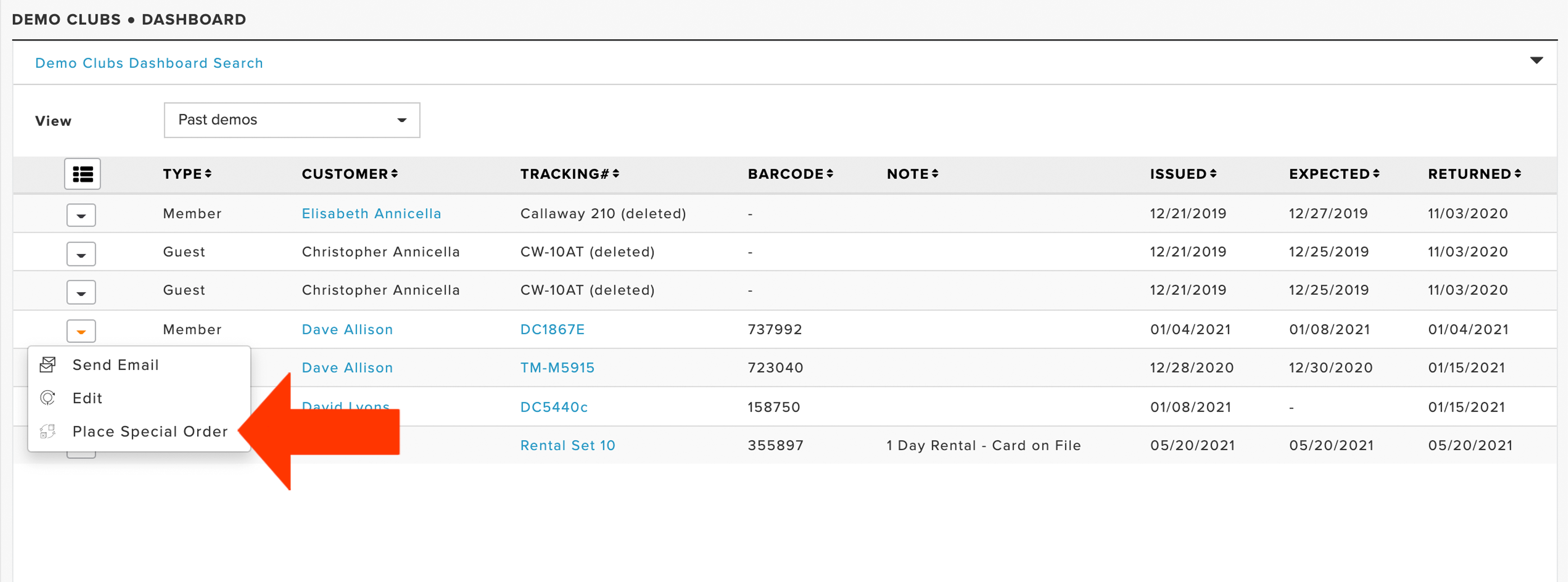Sort table by CUSTOMER column

(x=349, y=174)
